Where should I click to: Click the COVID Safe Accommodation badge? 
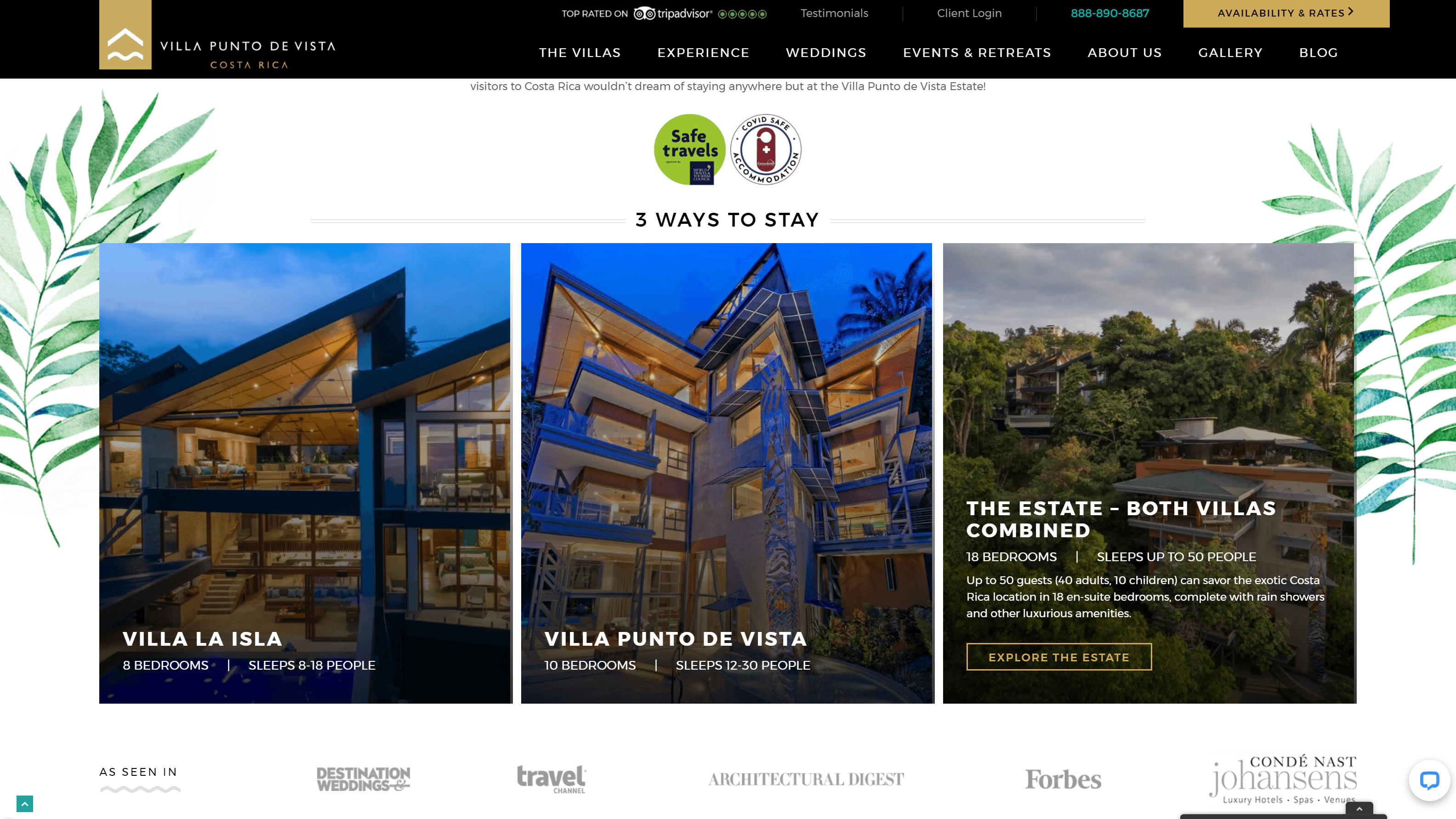coord(766,149)
